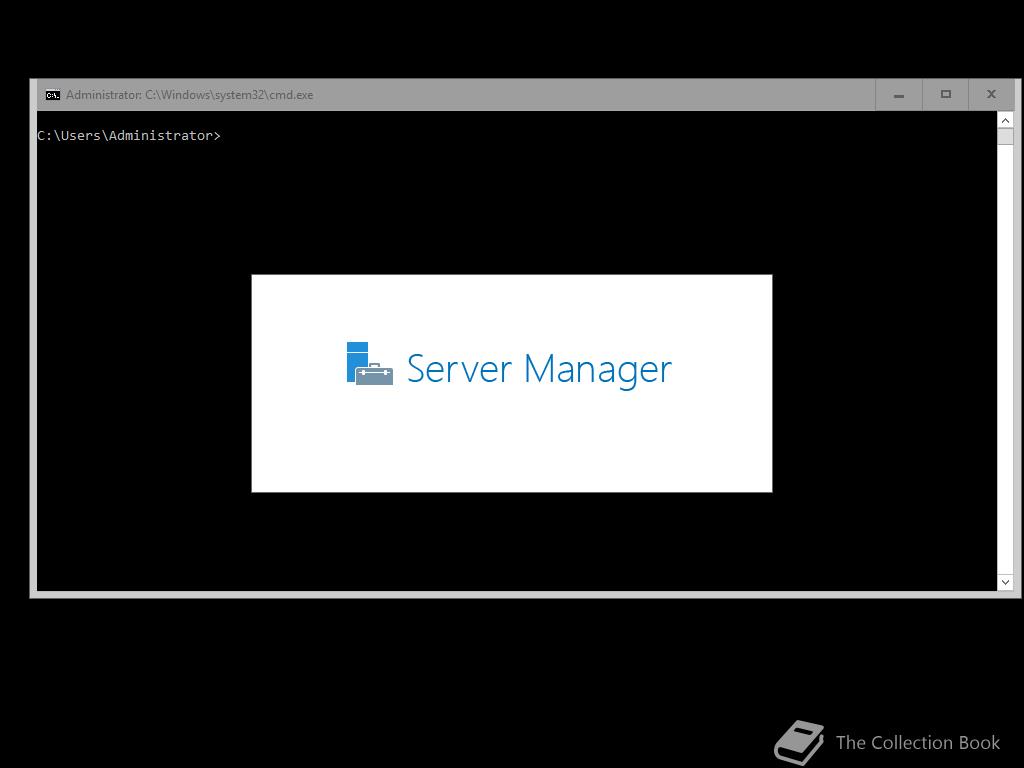Click the scrollbar up arrow in cmd window
This screenshot has height=768, width=1024.
1005,120
